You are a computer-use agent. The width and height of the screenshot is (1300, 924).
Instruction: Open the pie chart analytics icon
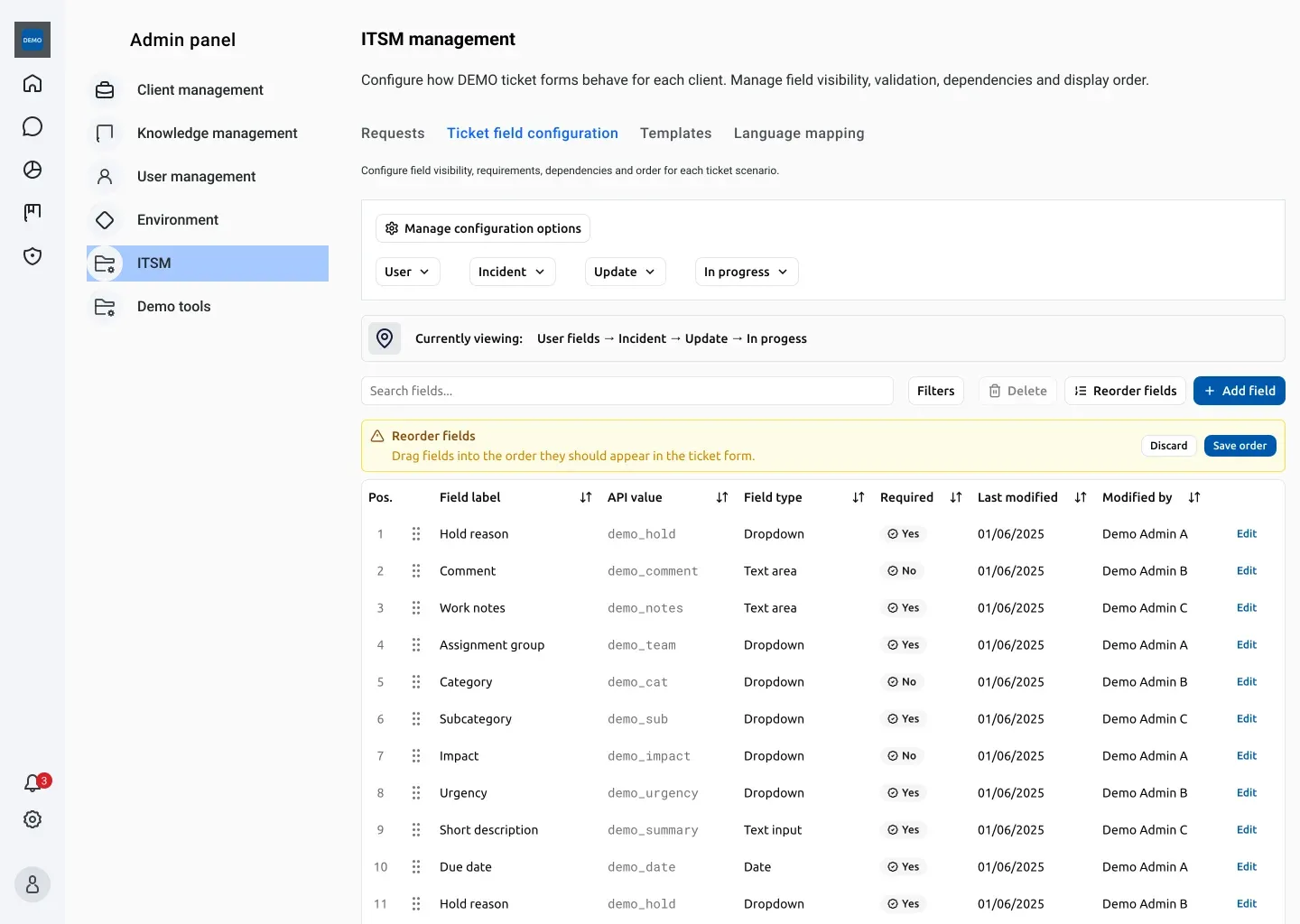[x=32, y=170]
